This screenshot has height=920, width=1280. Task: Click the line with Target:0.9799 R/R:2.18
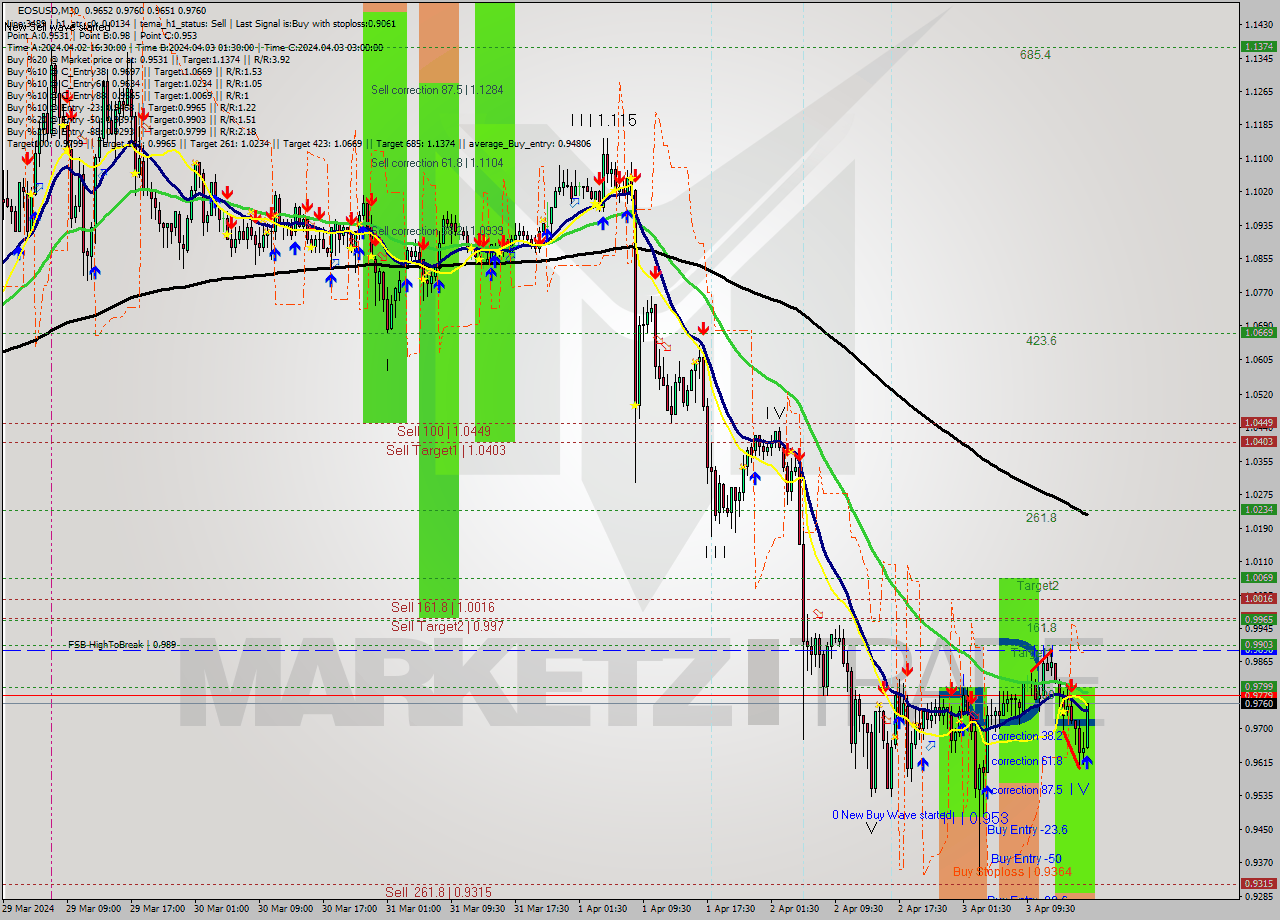pos(131,132)
